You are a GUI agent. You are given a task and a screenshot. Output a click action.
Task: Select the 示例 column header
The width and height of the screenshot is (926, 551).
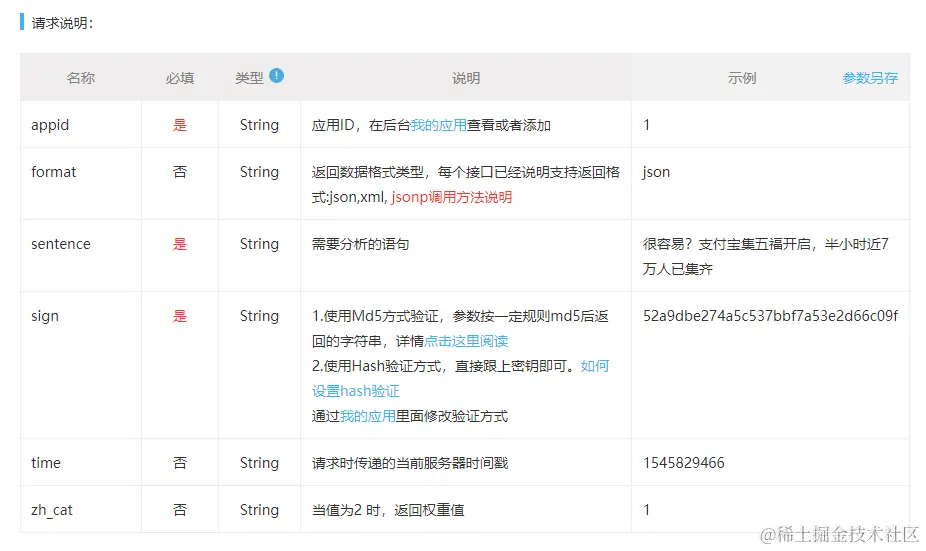742,78
